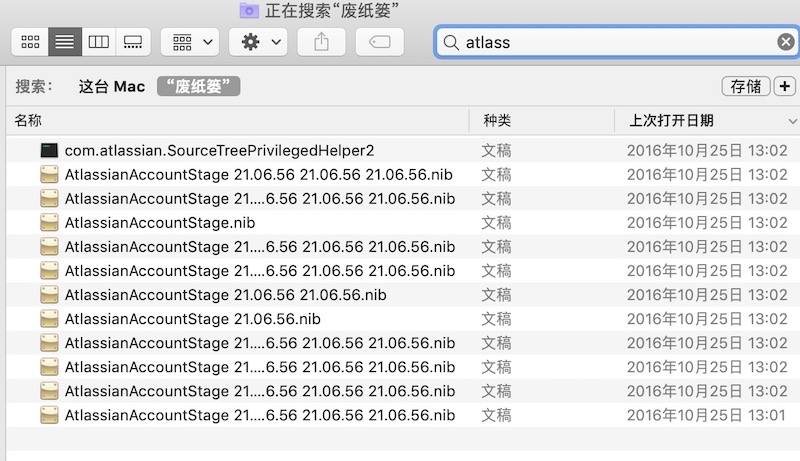
Task: Select com.atlassian.SourceTreePrivilegedHelper2 file row
Action: coord(403,150)
